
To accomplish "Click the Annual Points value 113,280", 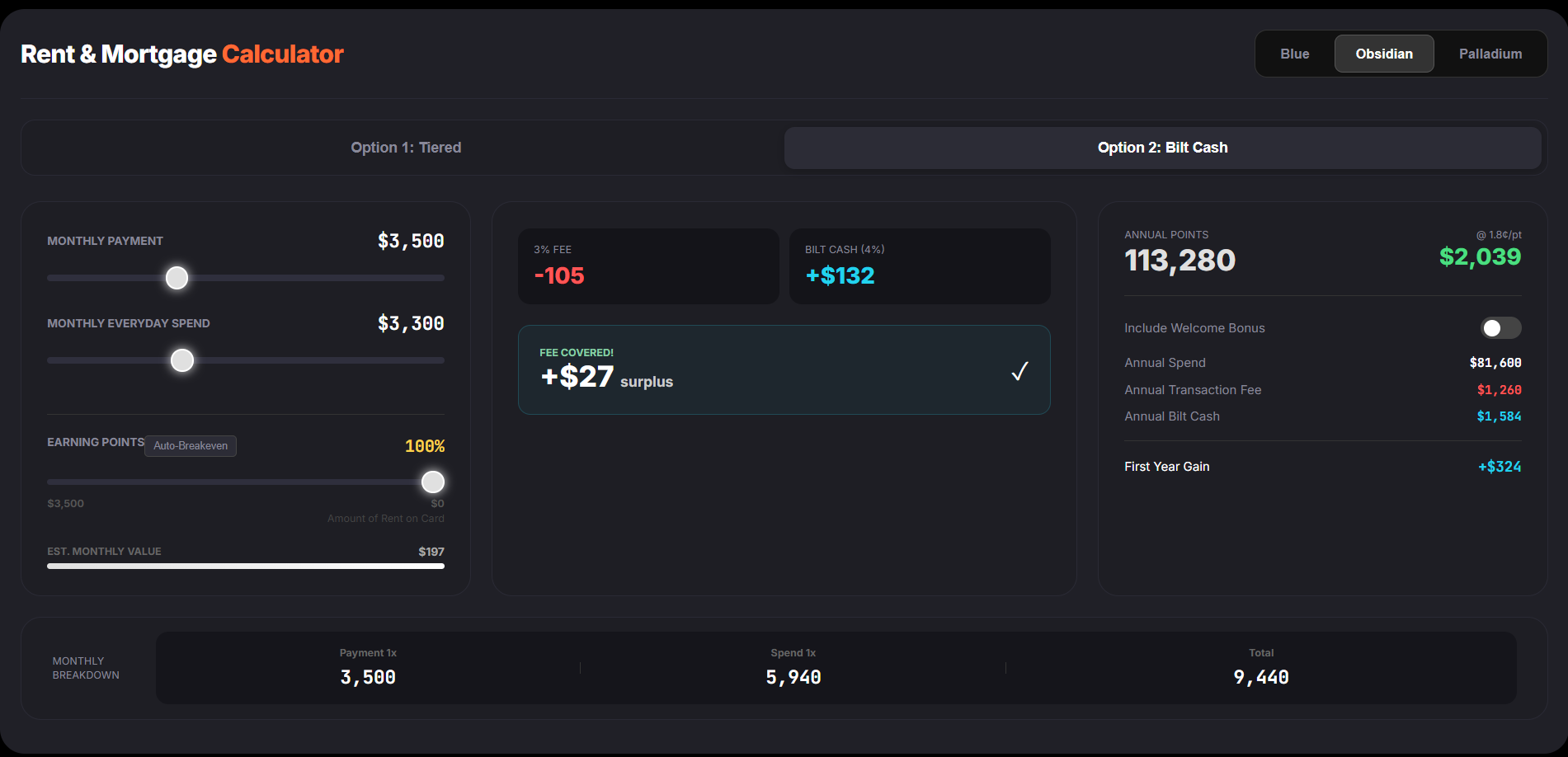I will (1180, 261).
